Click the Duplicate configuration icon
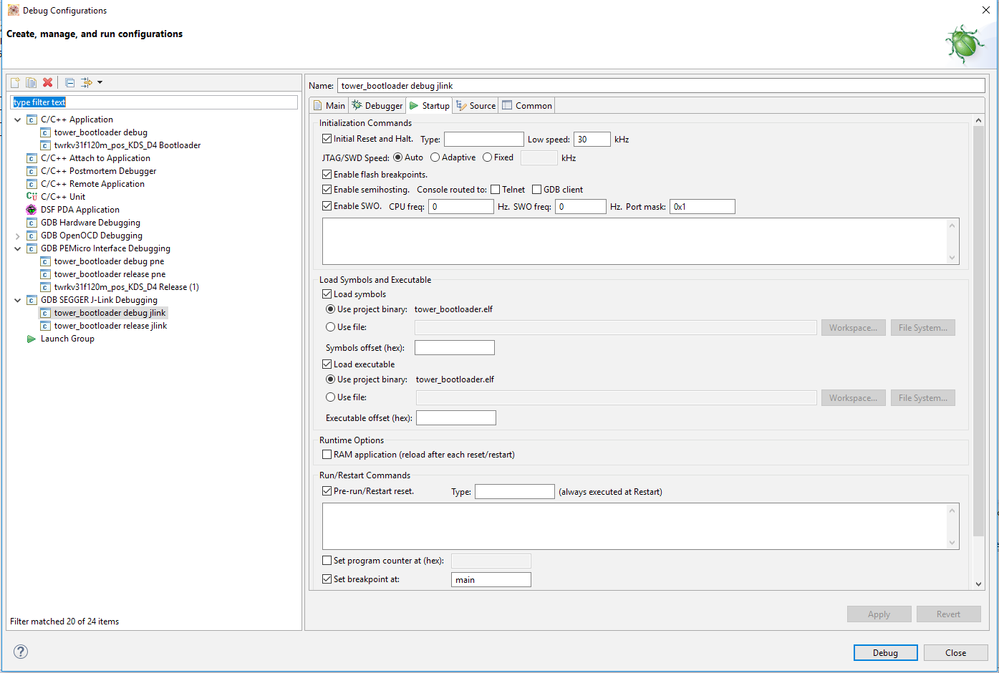999x673 pixels. coord(31,83)
